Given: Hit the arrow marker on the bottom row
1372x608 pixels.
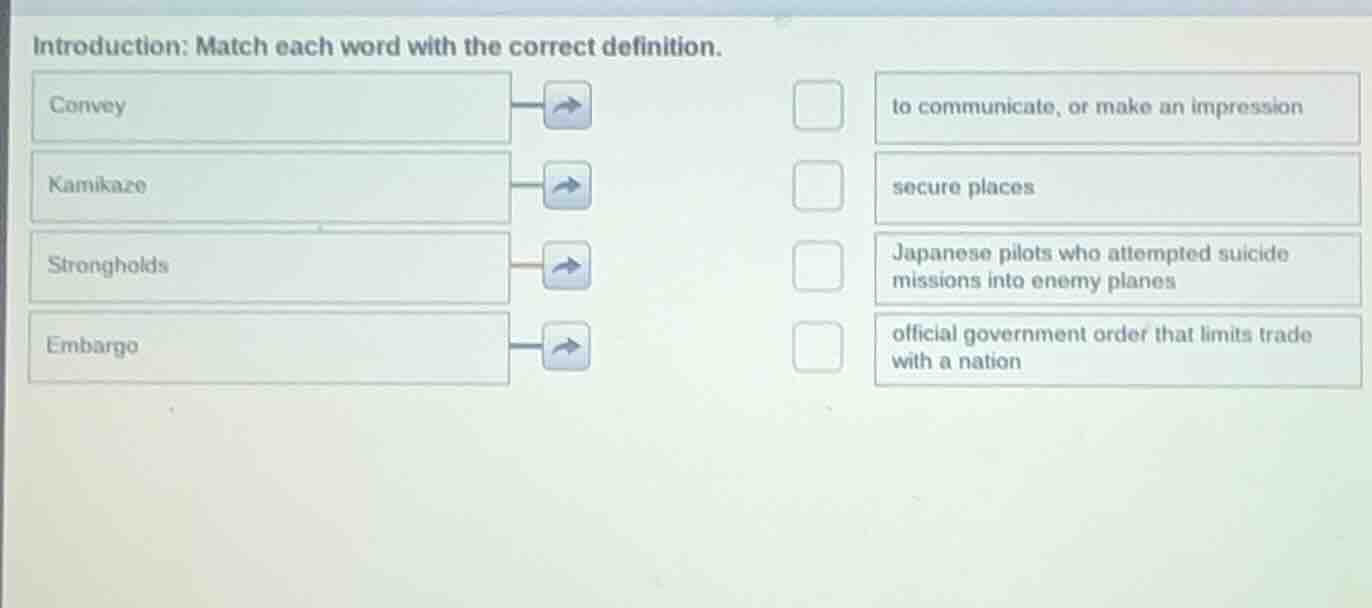Looking at the screenshot, I should tap(565, 345).
